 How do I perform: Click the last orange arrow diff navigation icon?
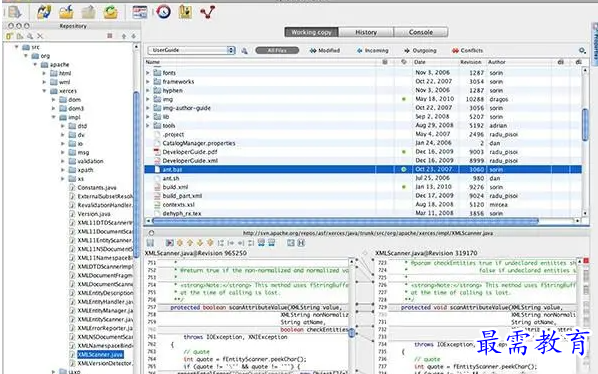210,243
